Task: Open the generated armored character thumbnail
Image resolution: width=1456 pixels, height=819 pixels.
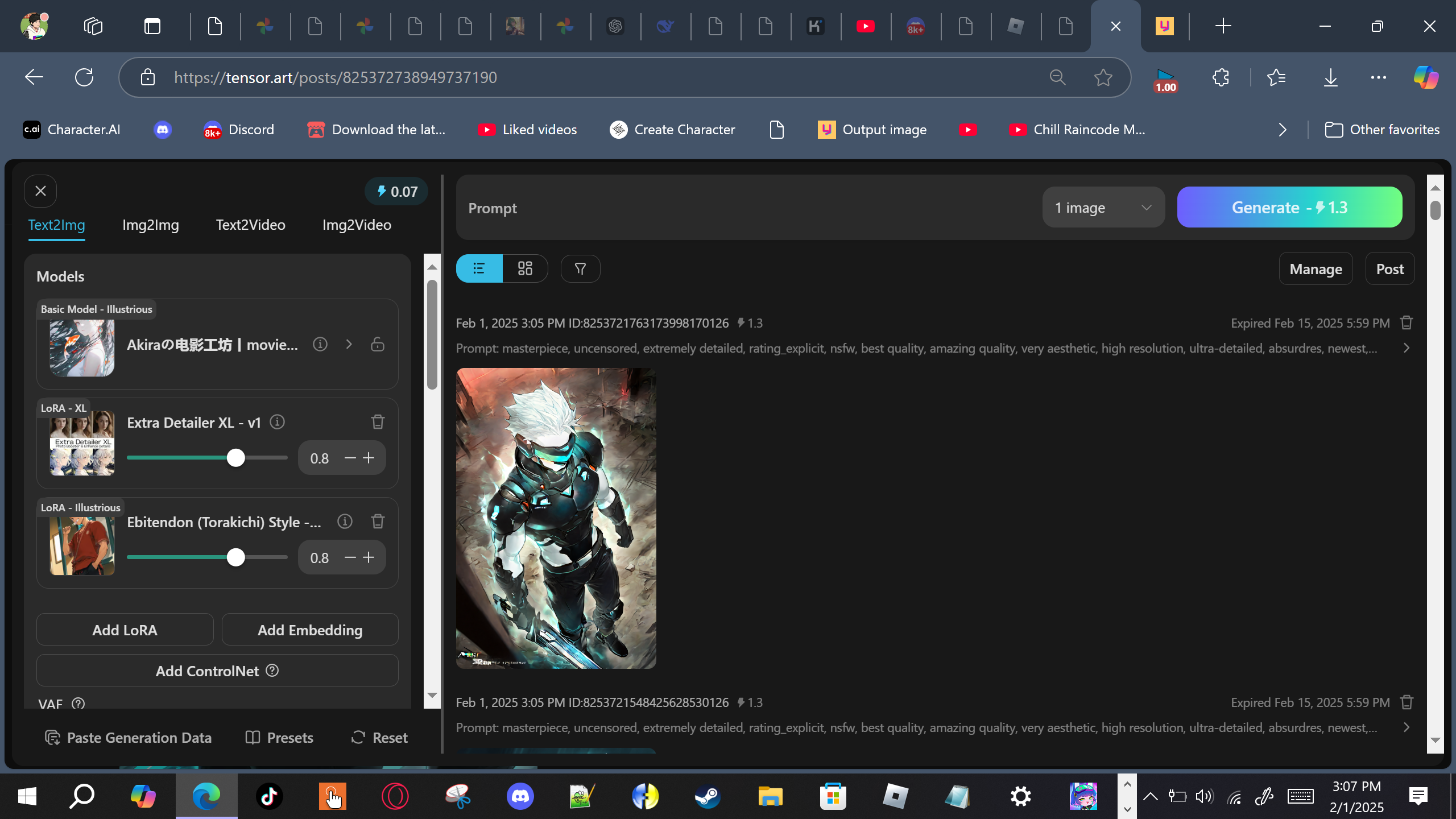Action: pyautogui.click(x=556, y=518)
